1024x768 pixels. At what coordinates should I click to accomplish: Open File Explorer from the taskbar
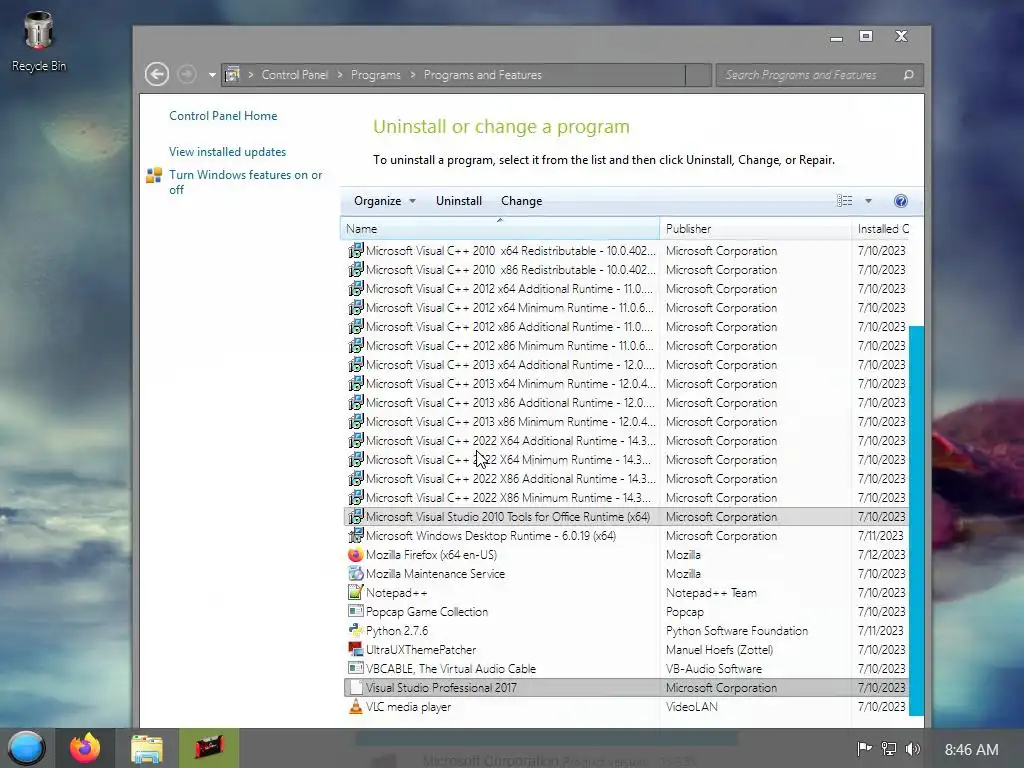tap(147, 748)
